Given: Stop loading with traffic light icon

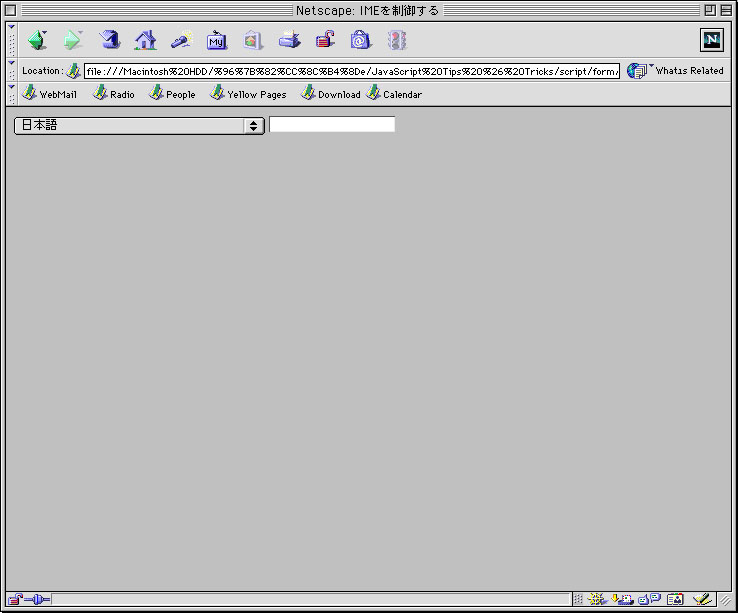Looking at the screenshot, I should [x=397, y=40].
